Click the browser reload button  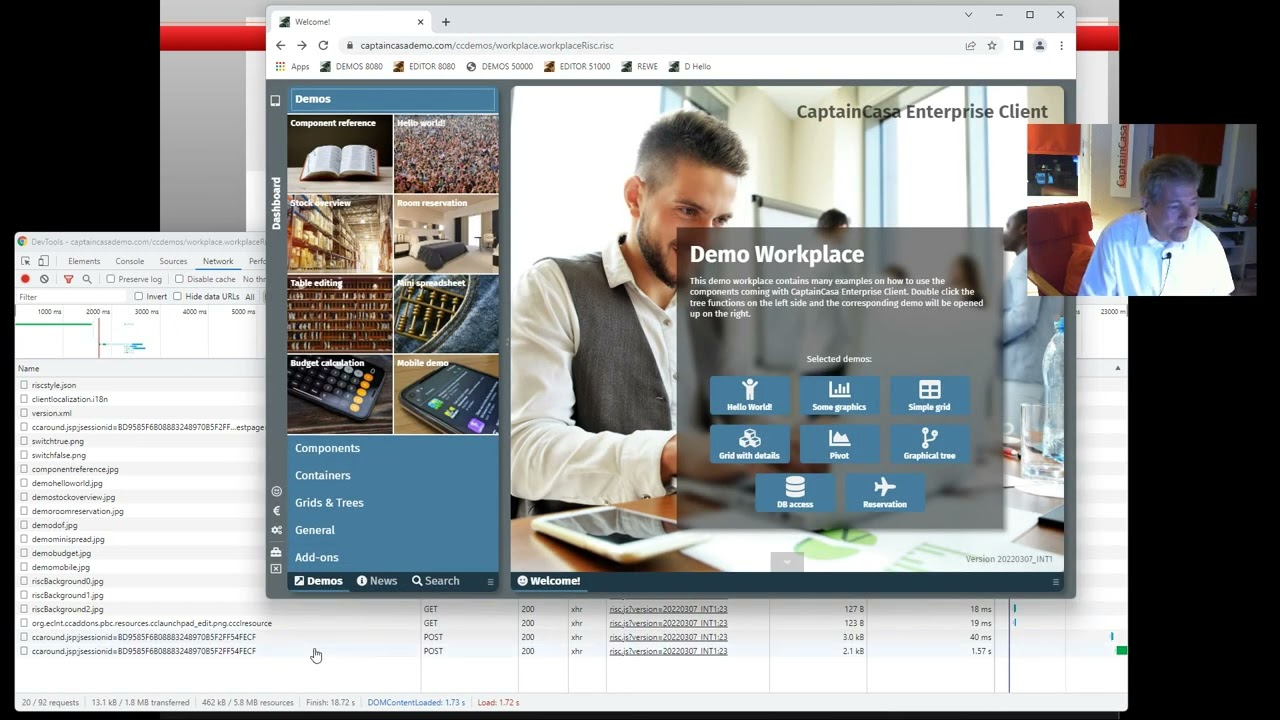(x=323, y=45)
